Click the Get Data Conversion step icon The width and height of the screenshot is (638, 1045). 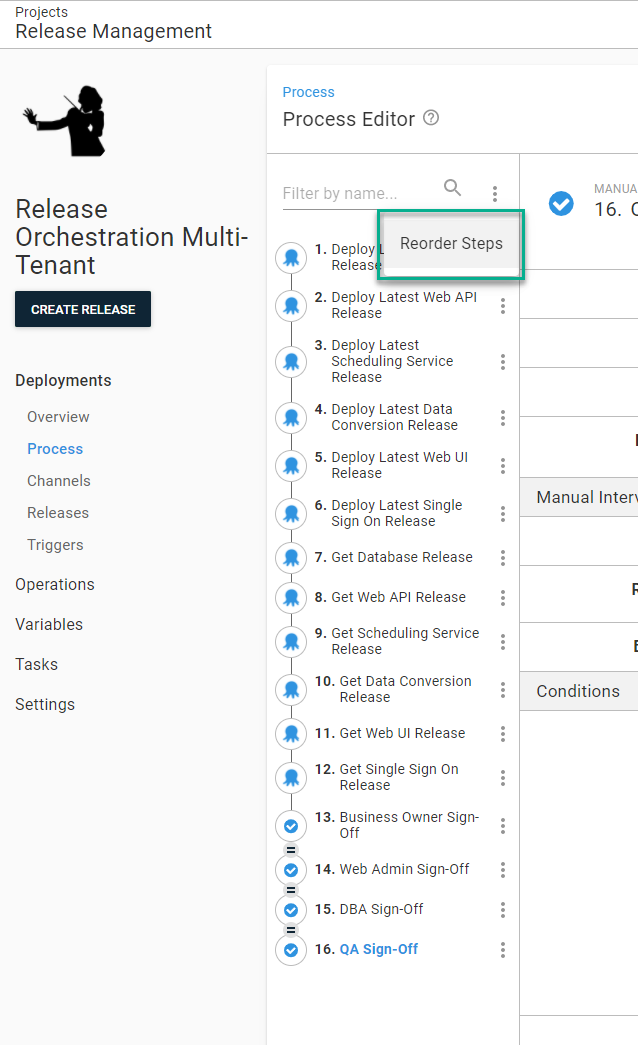click(291, 689)
